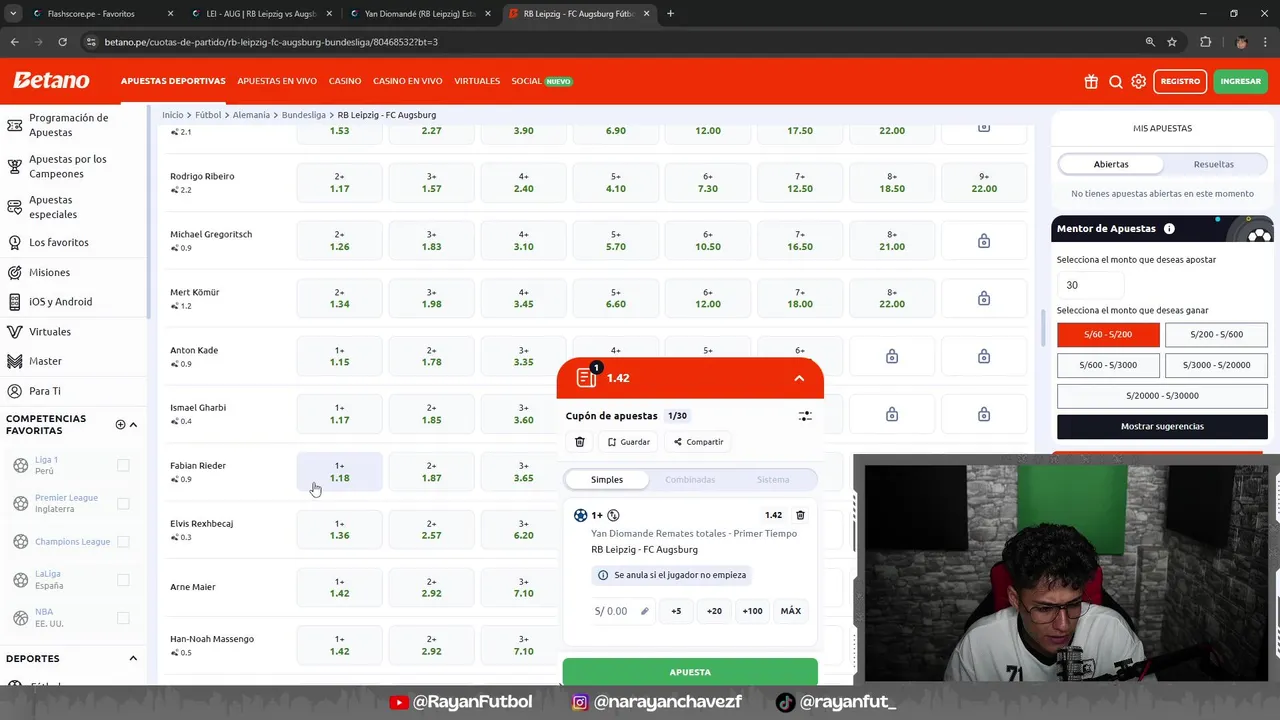Open Misiones sidebar icon
Image resolution: width=1280 pixels, height=720 pixels.
[x=15, y=272]
